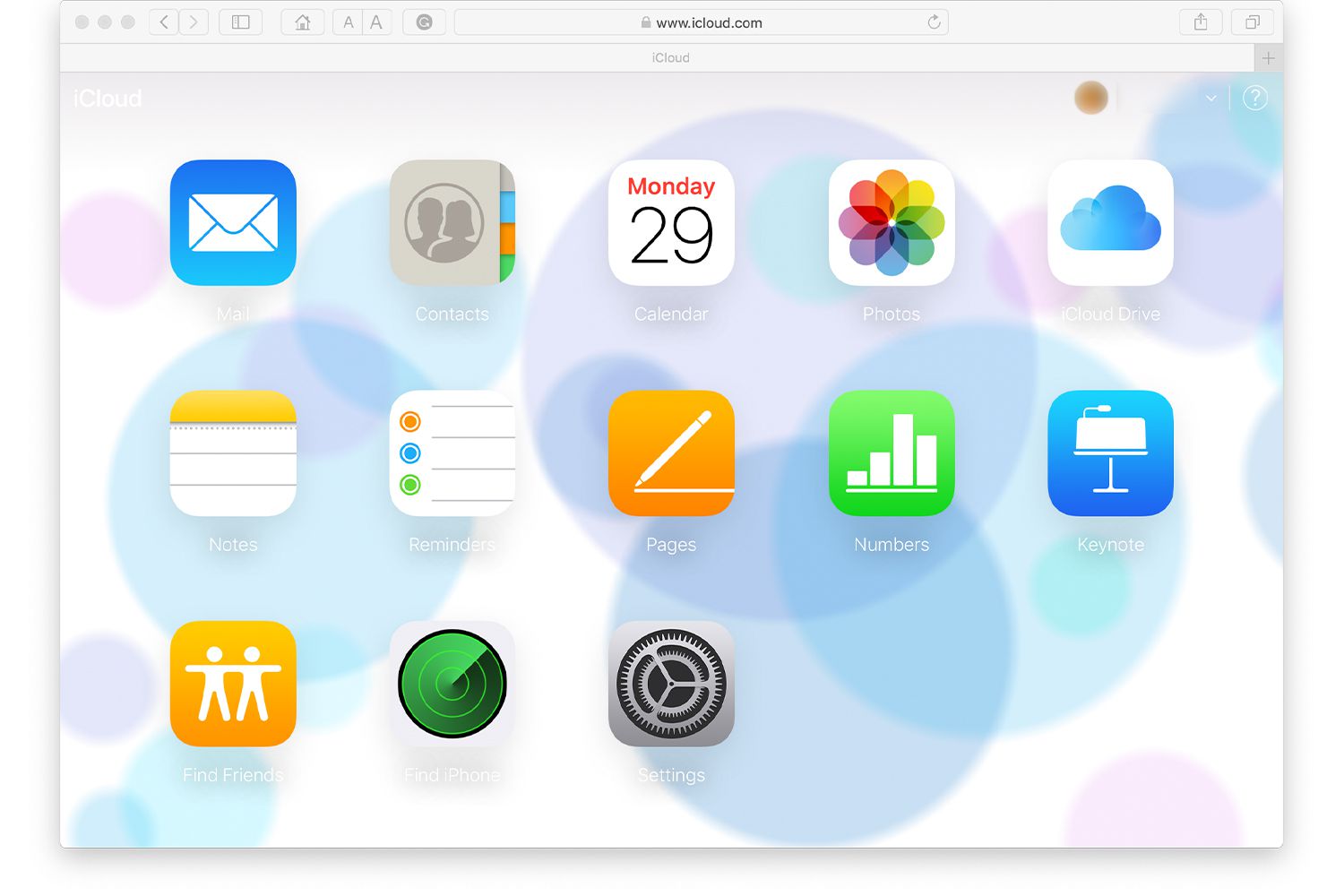Click the iCloud Drive label

[x=1110, y=314]
